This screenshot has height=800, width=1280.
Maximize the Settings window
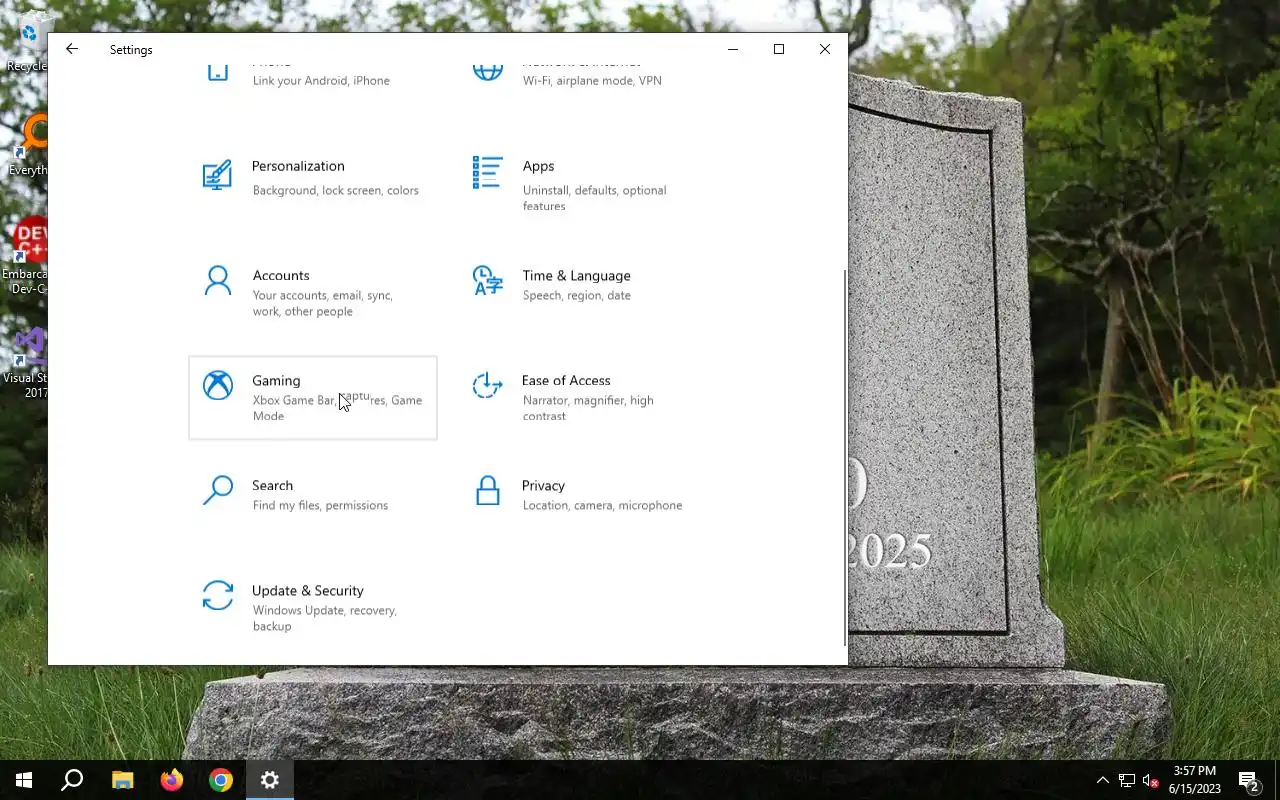point(779,49)
